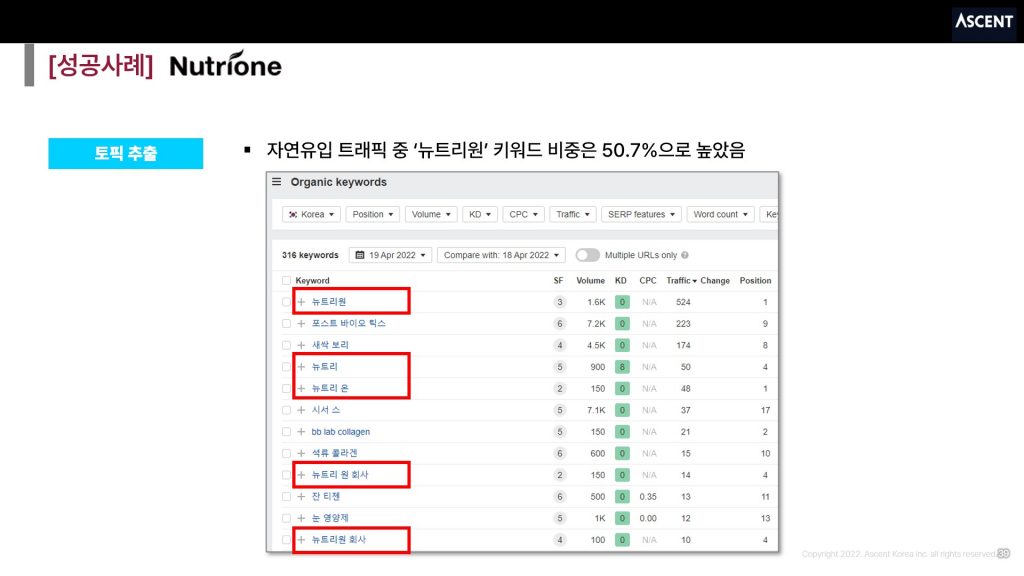Open the 석류 콜라겐 keyword link
The image size is (1024, 576).
tap(334, 453)
